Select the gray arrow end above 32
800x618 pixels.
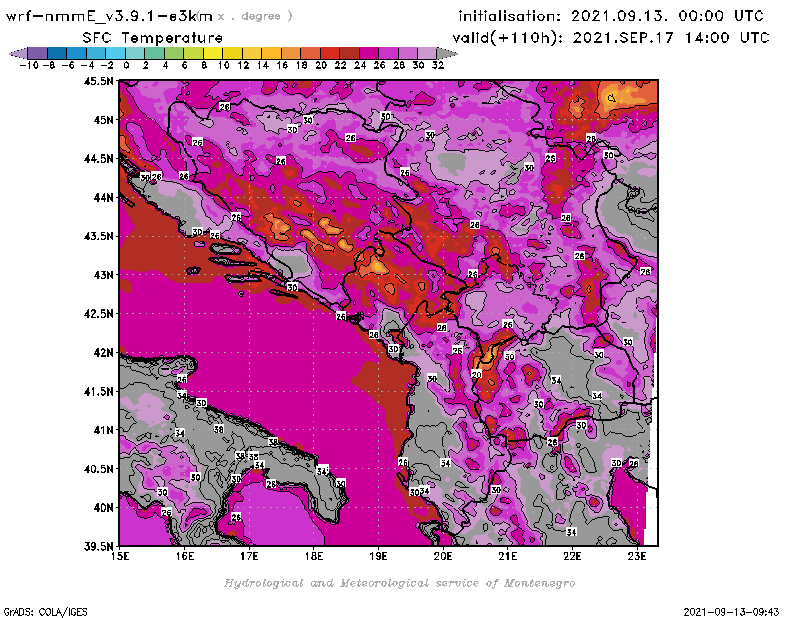447,53
